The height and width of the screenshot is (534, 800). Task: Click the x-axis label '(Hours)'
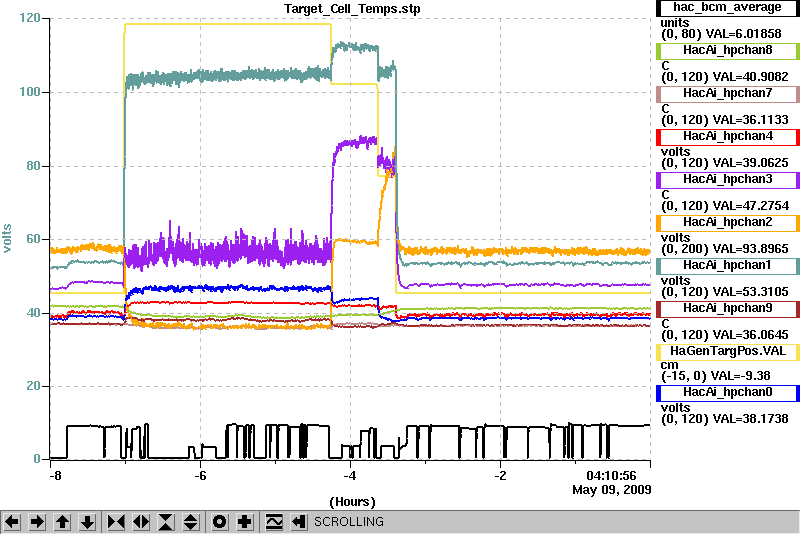pos(353,502)
